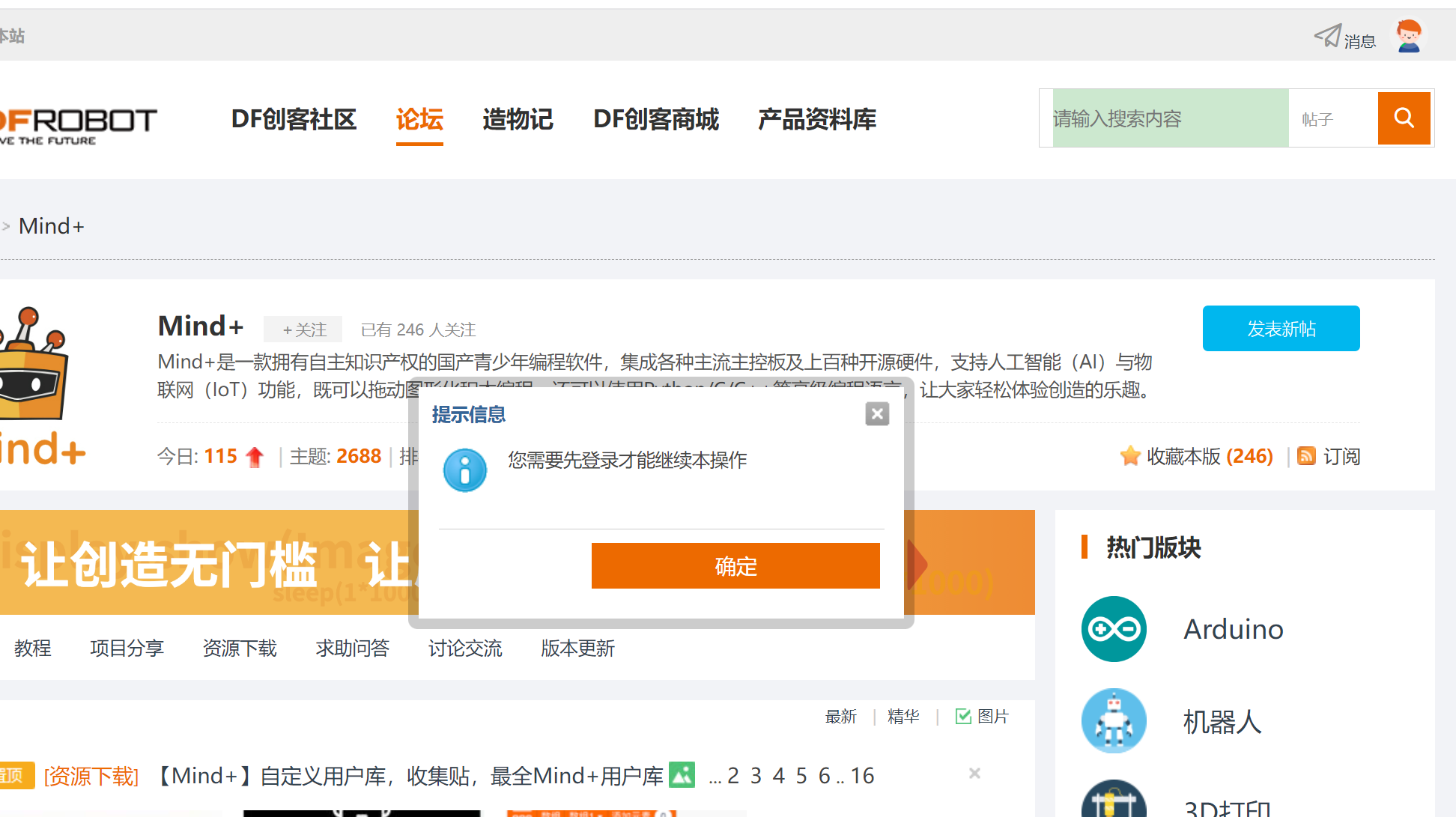Dismiss the pinned post with gray X
Viewport: 1456px width, 817px height.
coord(974,774)
